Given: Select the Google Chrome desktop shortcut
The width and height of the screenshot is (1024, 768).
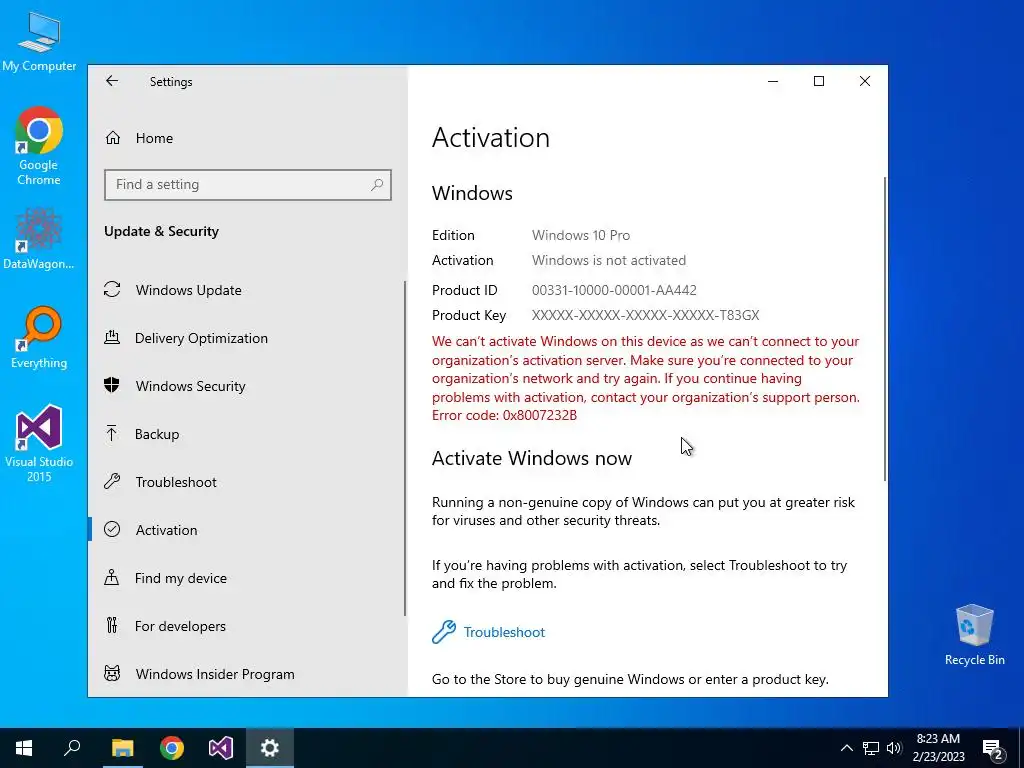Looking at the screenshot, I should click(39, 146).
